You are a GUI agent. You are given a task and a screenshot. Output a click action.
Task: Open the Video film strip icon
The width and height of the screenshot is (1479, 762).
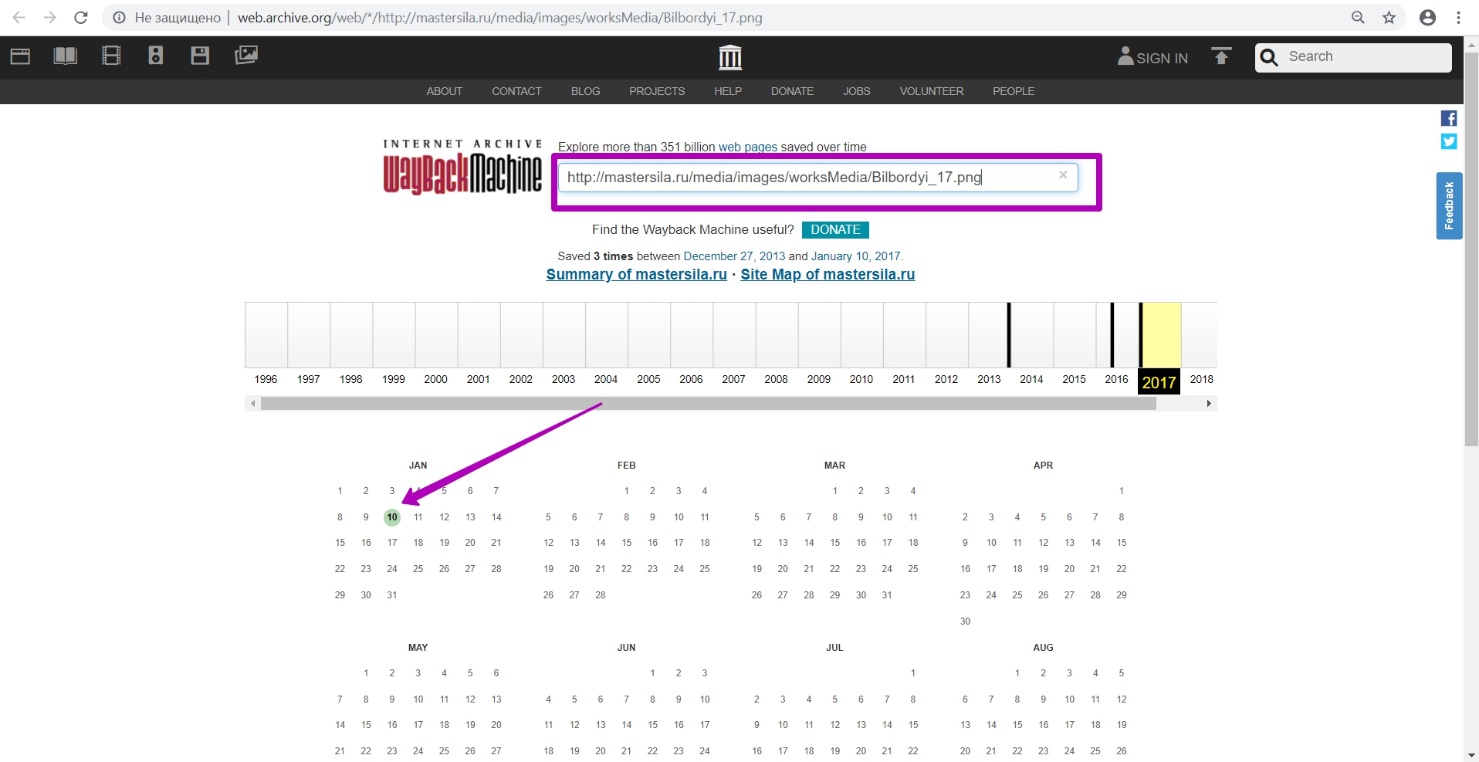111,56
